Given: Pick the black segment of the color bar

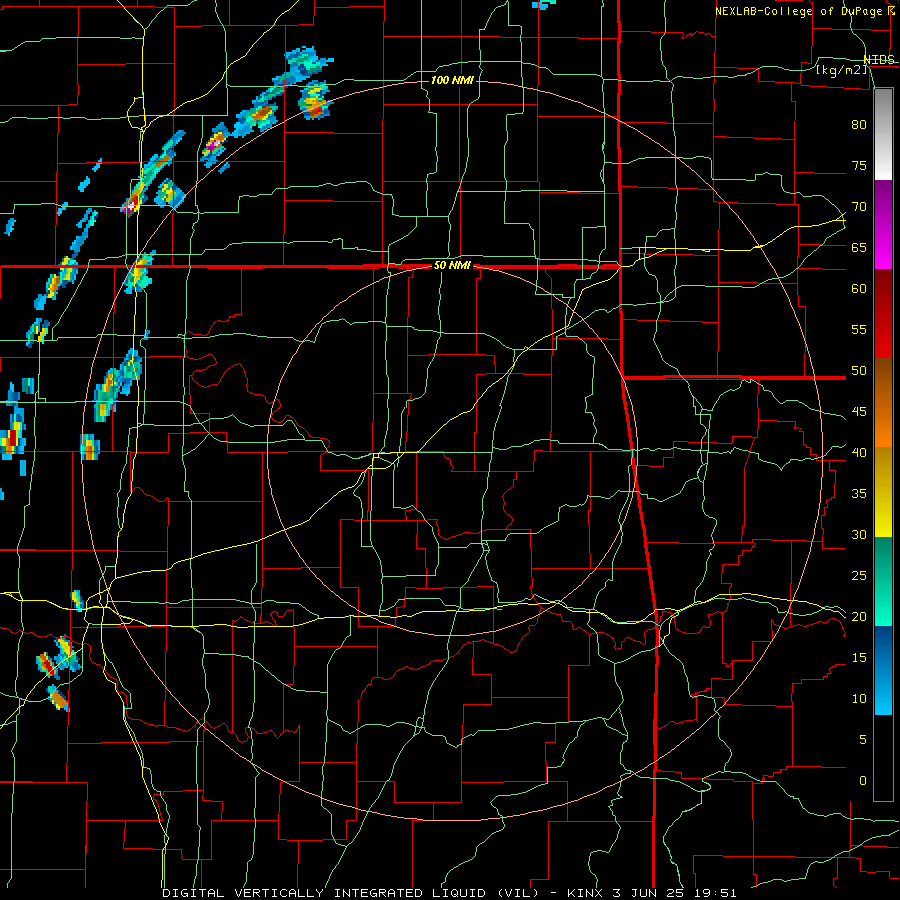Looking at the screenshot, I should [x=883, y=758].
